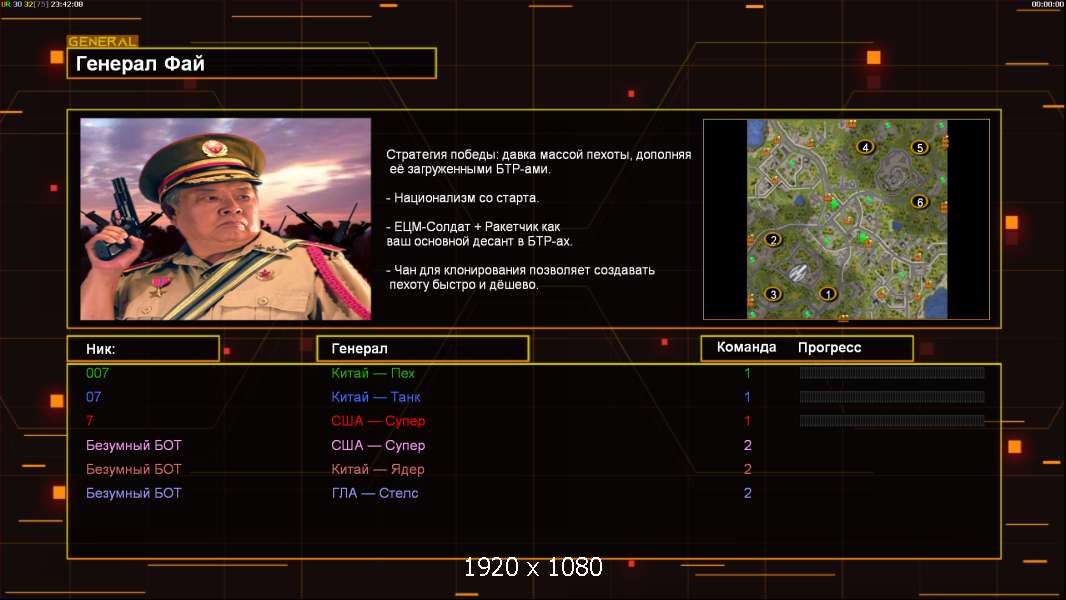Click the 'Прогресс' column header
Viewport: 1066px width, 600px height.
(829, 348)
